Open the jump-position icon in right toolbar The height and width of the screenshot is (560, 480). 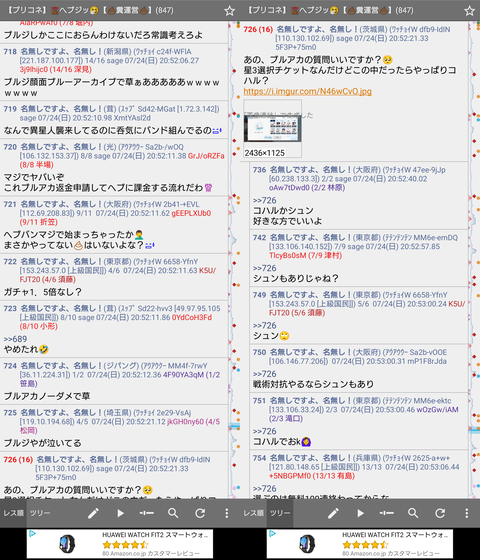[x=387, y=513]
